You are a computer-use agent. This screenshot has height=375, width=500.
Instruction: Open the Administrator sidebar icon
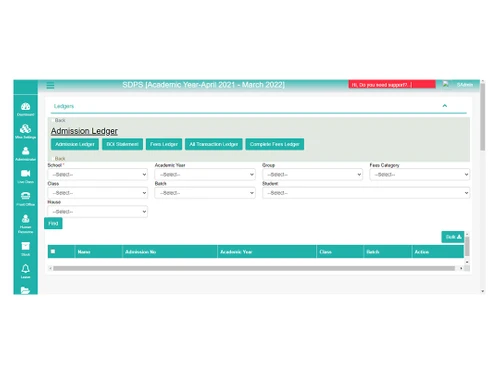point(25,153)
